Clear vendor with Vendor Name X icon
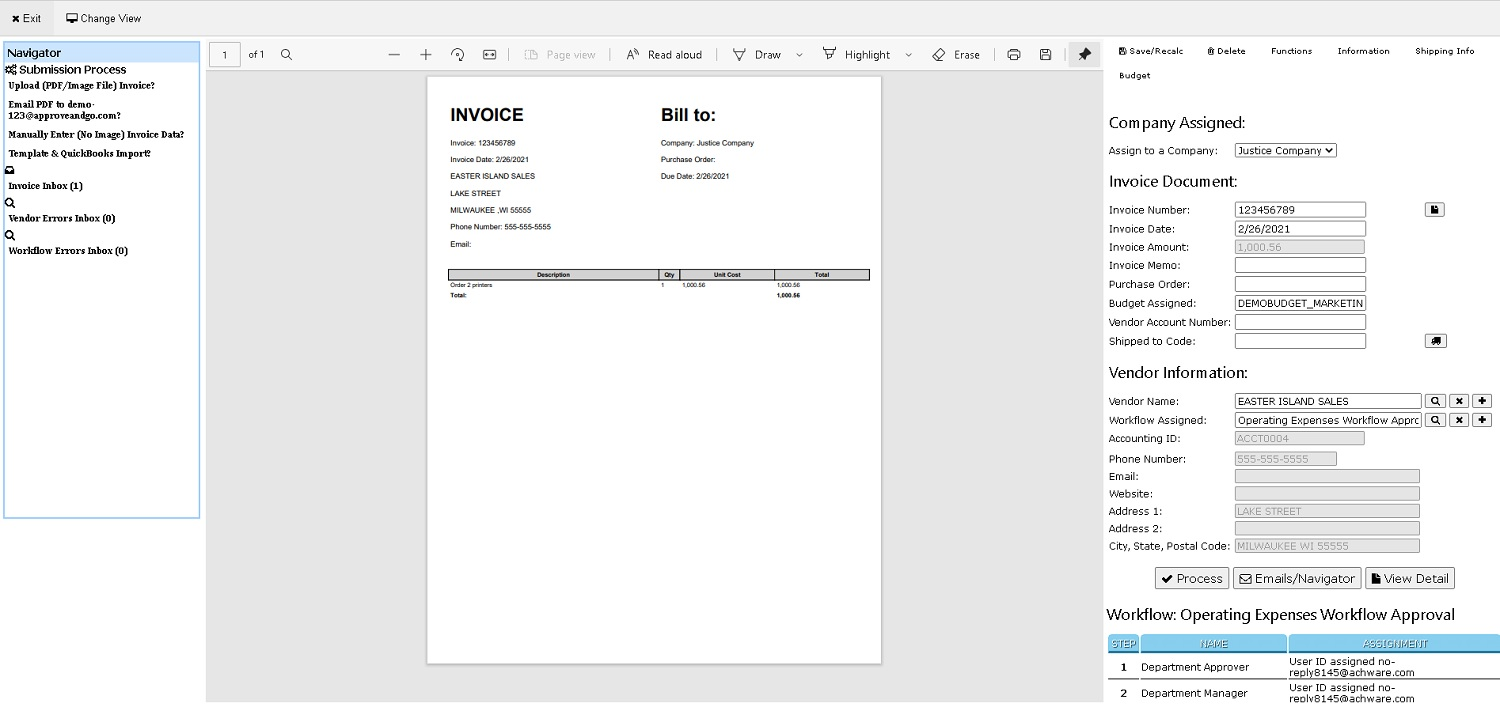The width and height of the screenshot is (1500, 704). 1459,401
